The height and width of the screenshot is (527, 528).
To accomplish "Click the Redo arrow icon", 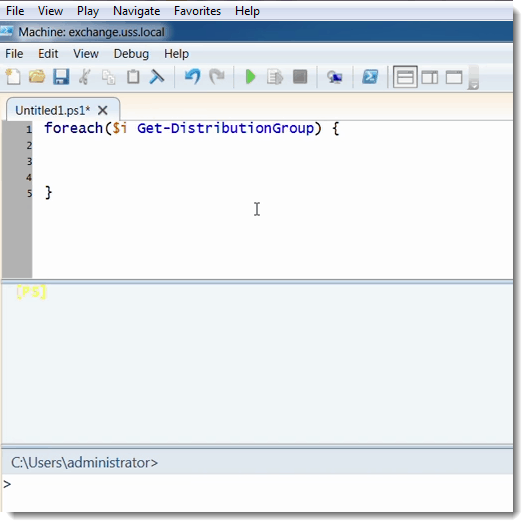I will point(217,77).
